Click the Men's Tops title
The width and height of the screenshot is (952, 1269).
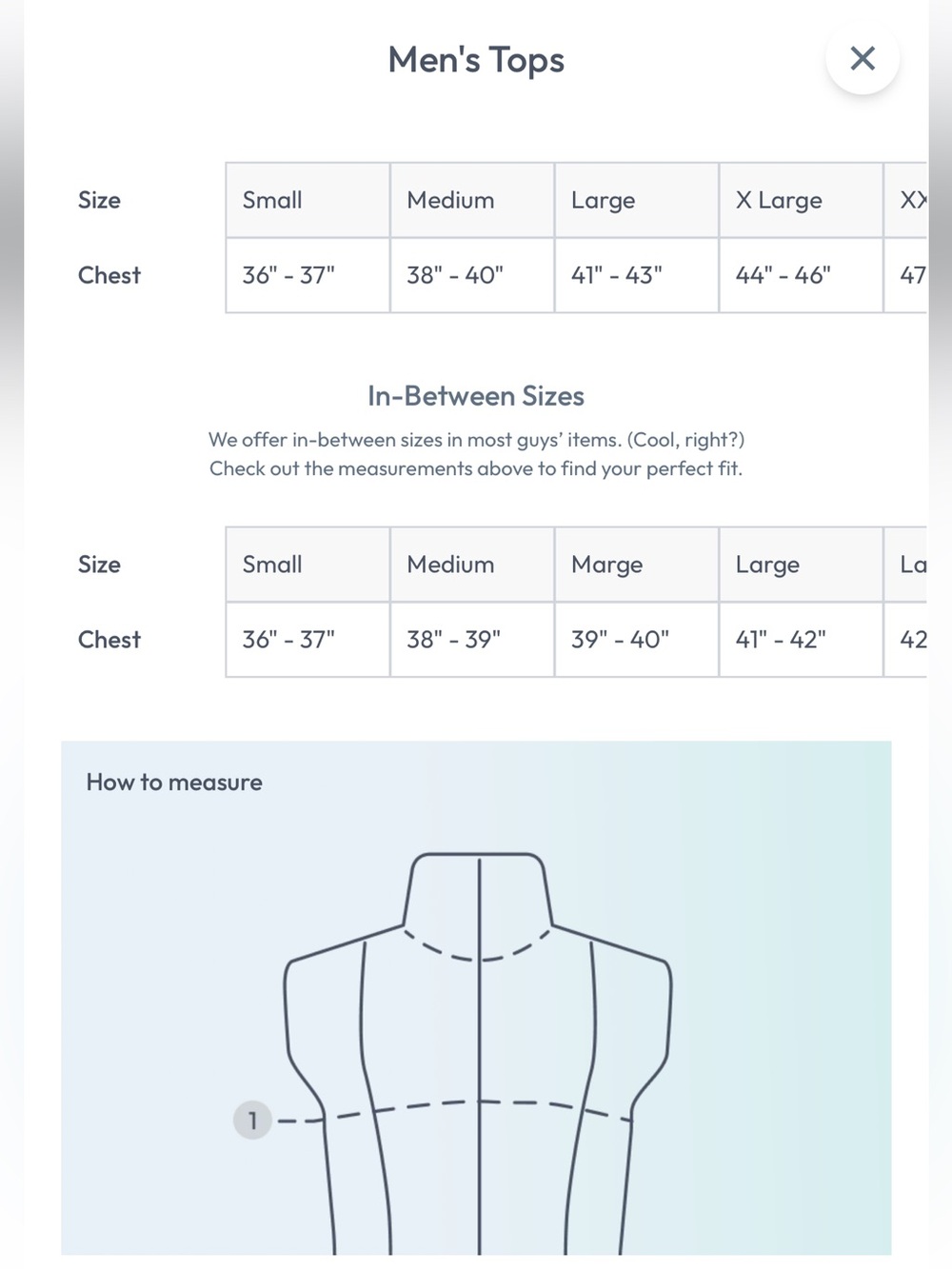pos(476,60)
